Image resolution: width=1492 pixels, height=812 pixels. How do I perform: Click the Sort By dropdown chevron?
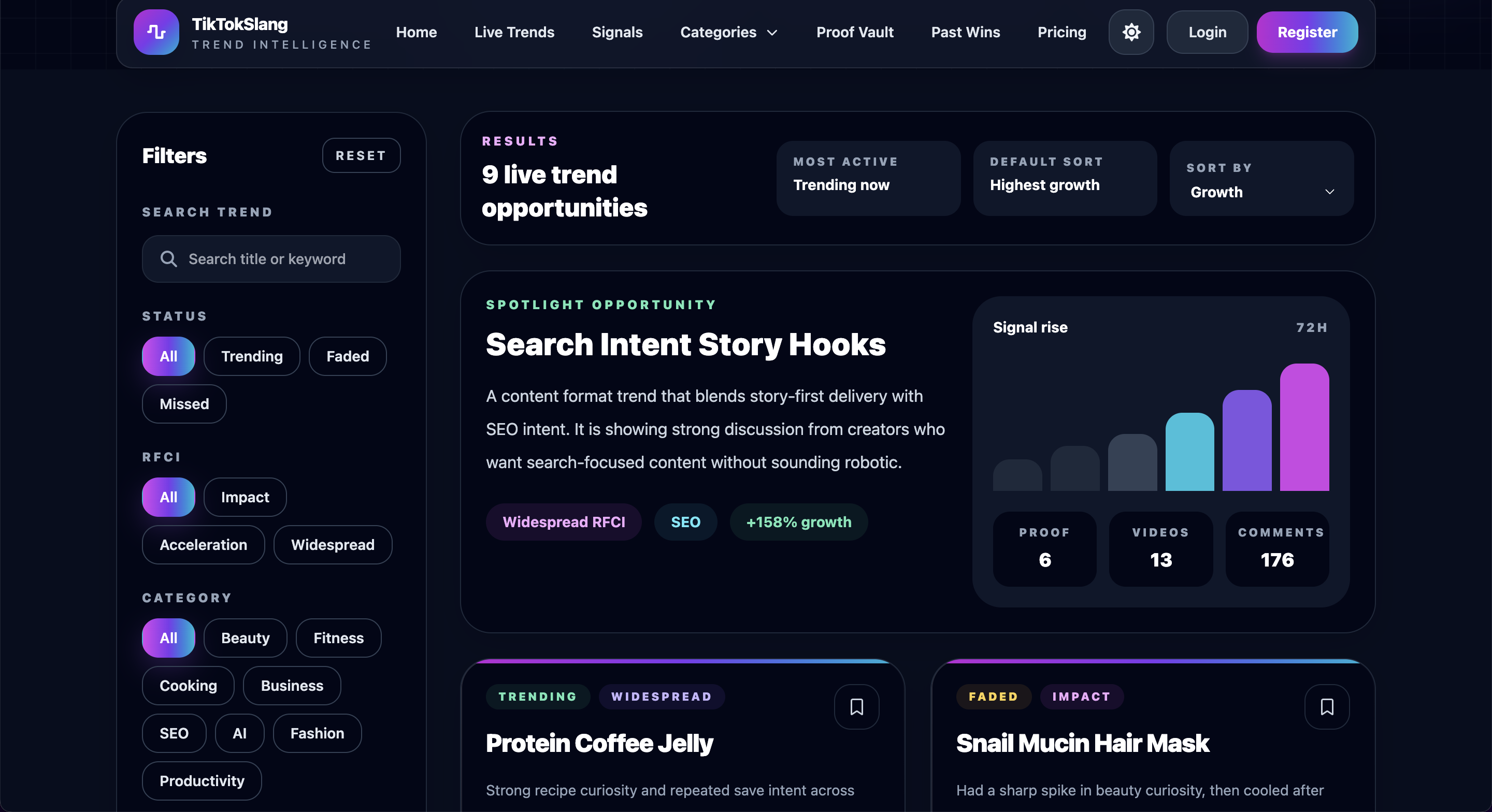1329,192
